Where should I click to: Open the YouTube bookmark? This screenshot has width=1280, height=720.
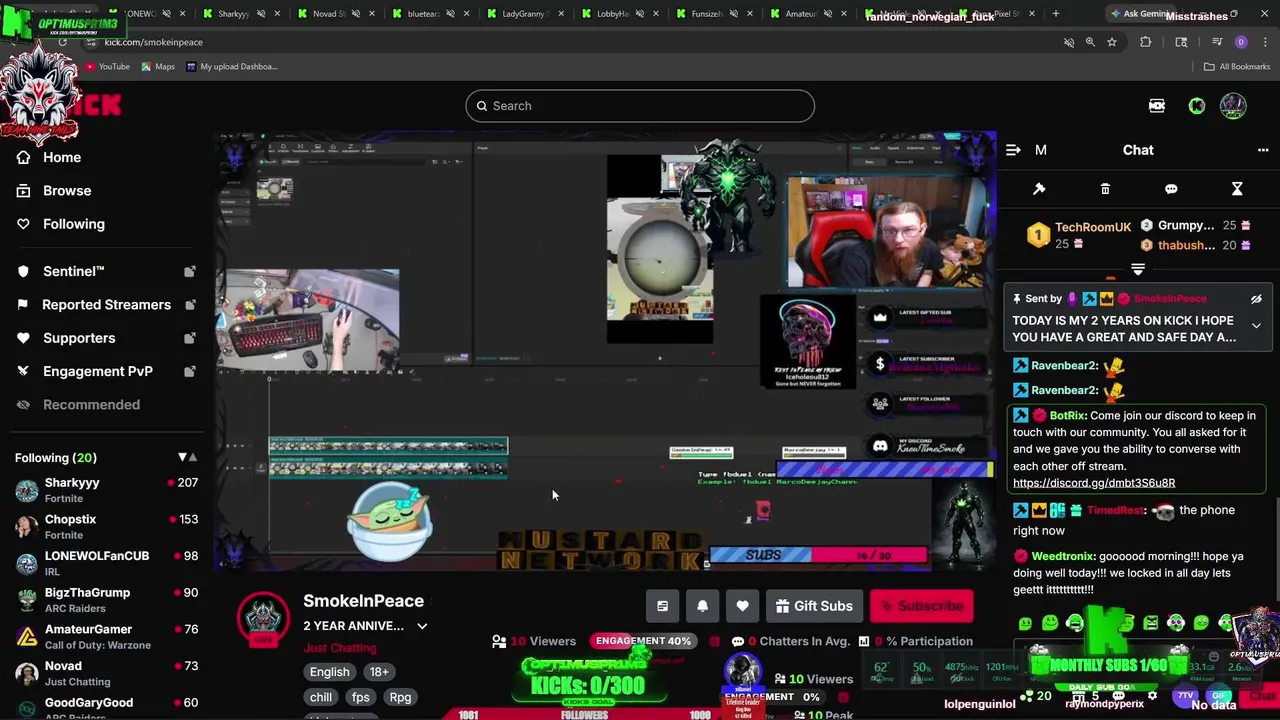pos(108,67)
